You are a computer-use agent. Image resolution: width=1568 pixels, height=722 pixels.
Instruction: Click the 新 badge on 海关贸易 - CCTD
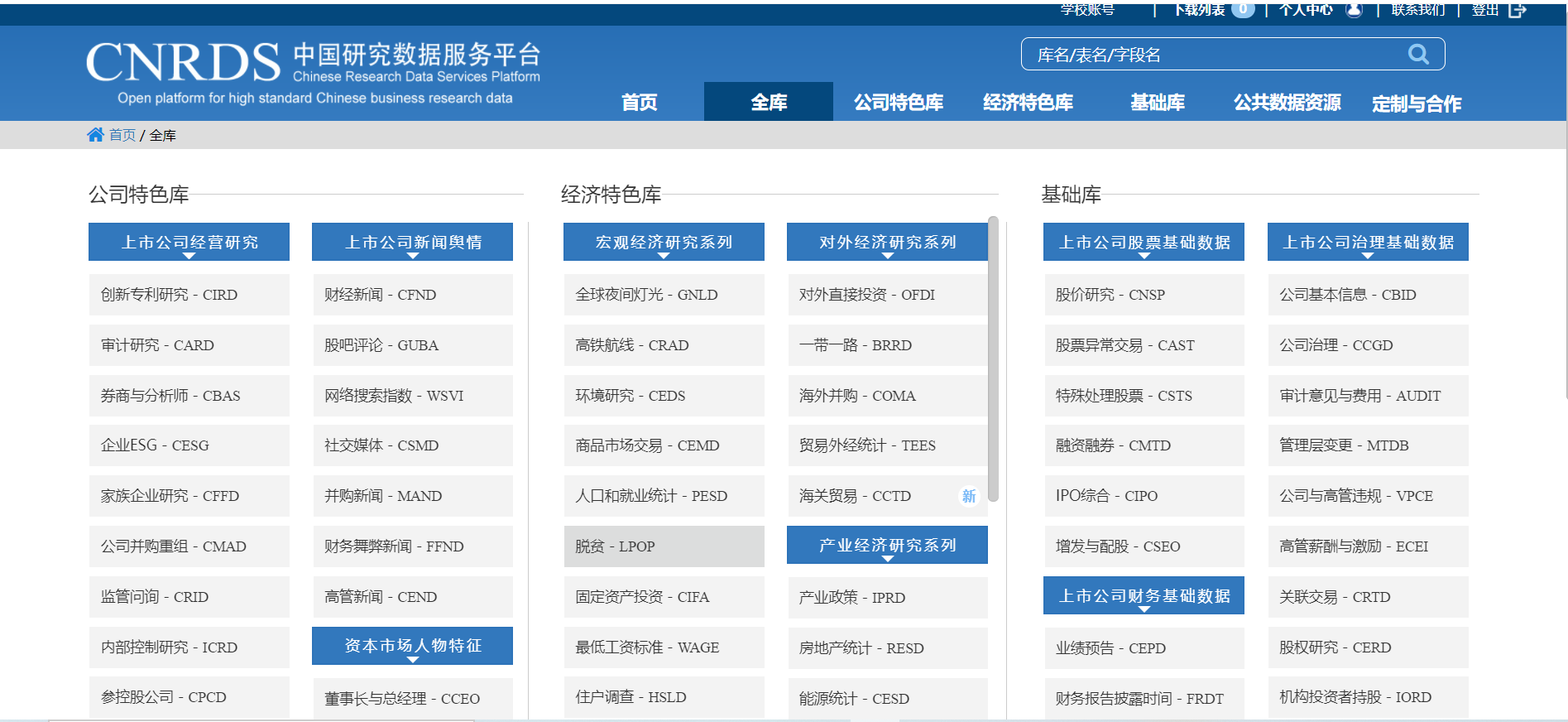[968, 496]
